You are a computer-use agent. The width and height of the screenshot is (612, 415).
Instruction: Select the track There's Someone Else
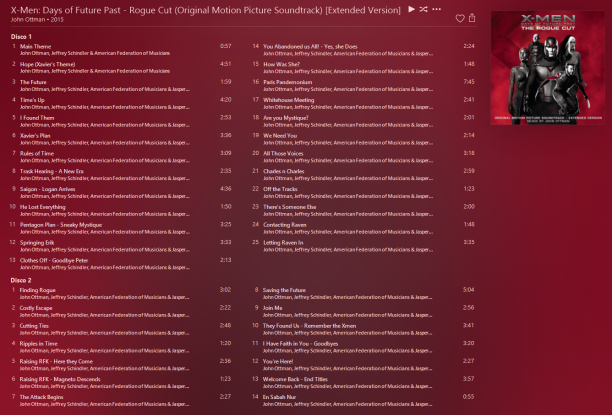(290, 207)
